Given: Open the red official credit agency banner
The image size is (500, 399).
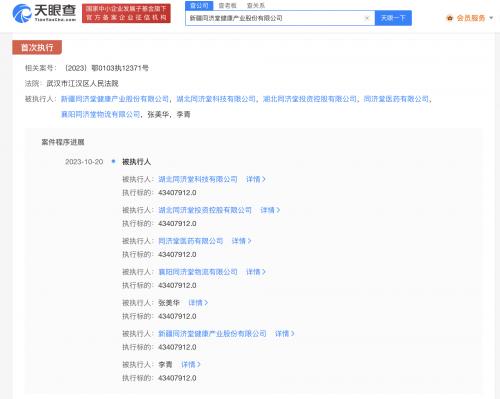Looking at the screenshot, I should point(126,13).
